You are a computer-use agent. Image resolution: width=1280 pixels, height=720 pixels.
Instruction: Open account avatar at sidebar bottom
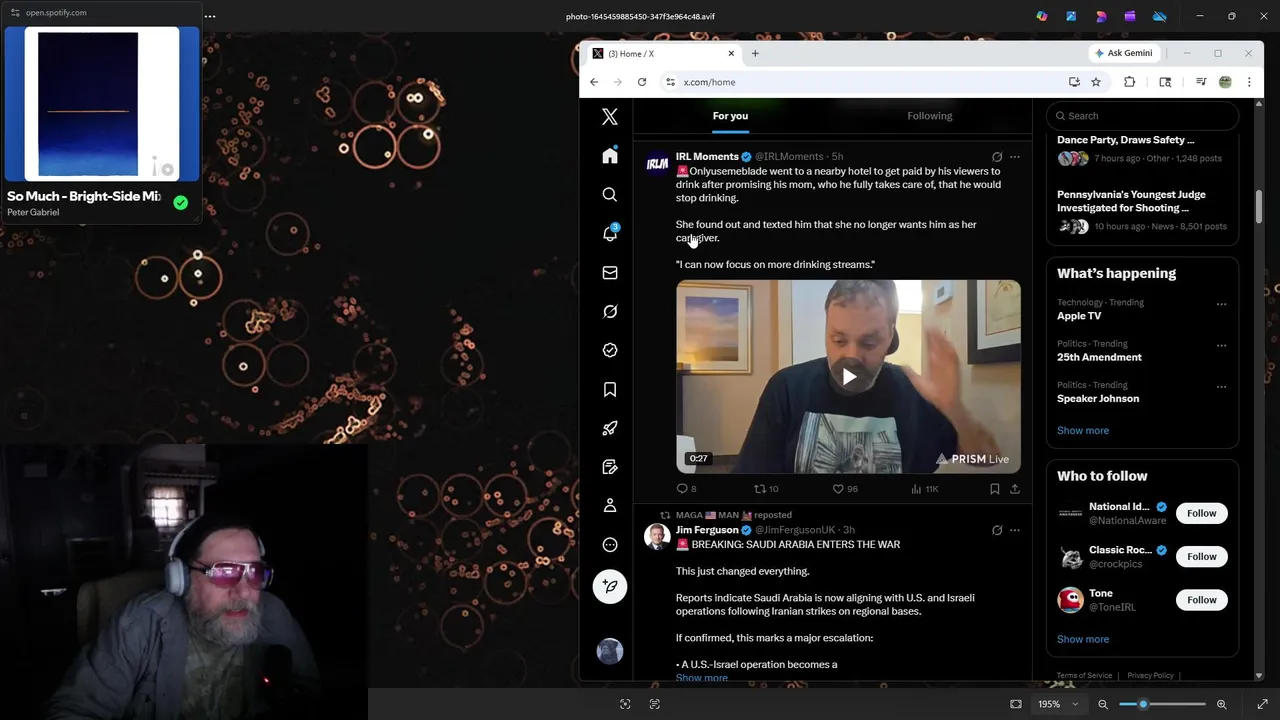(610, 652)
